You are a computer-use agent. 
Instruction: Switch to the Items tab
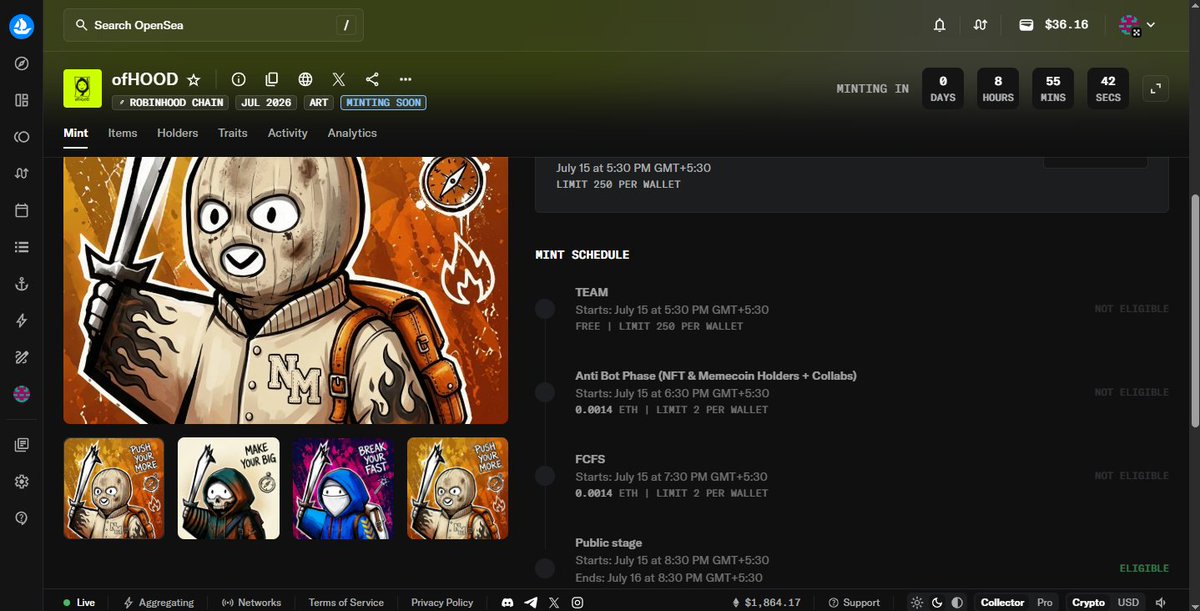[x=123, y=133]
